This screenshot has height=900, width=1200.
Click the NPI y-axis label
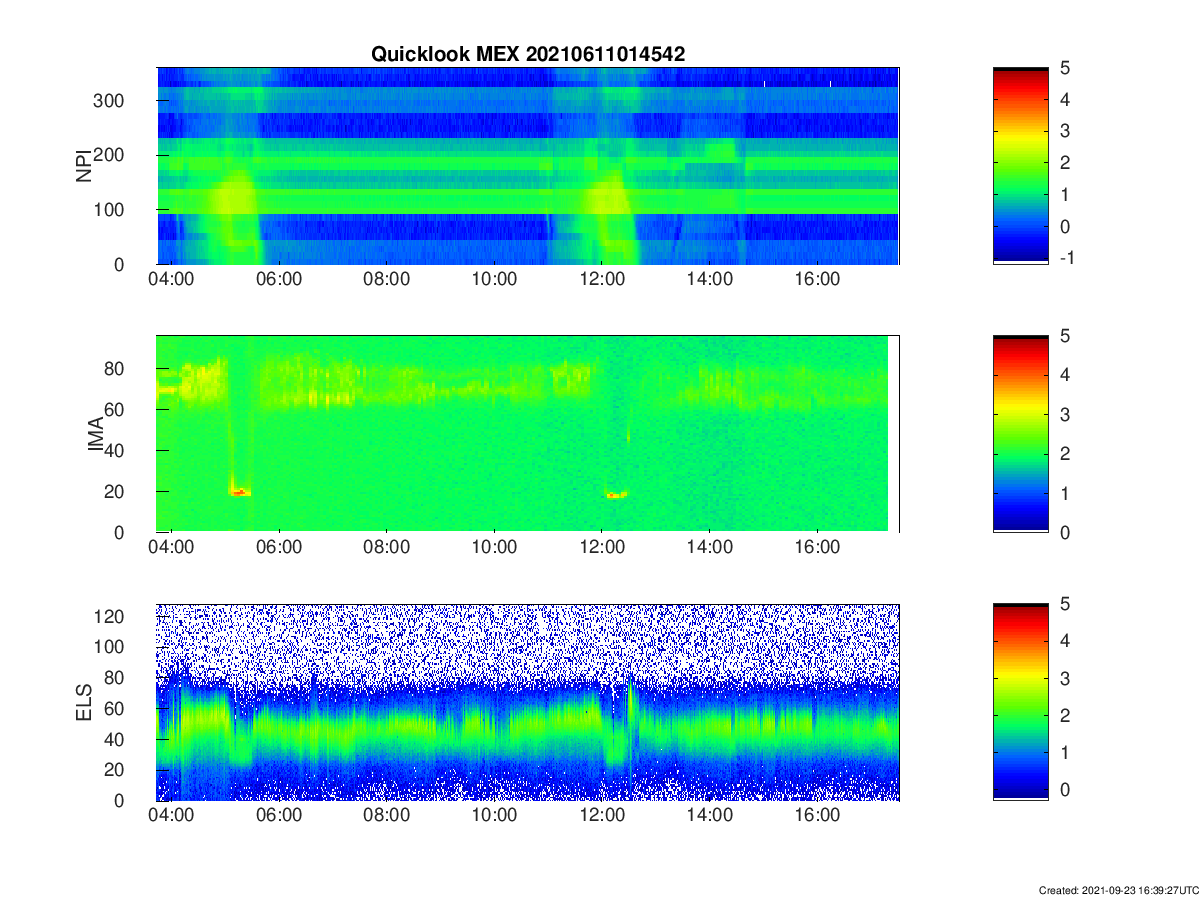tap(84, 165)
